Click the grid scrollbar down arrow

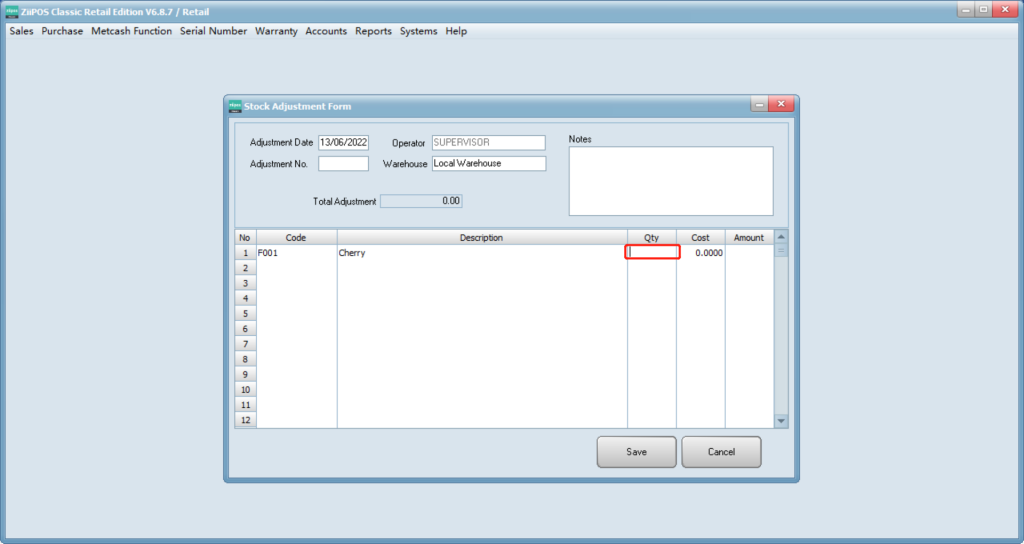781,421
